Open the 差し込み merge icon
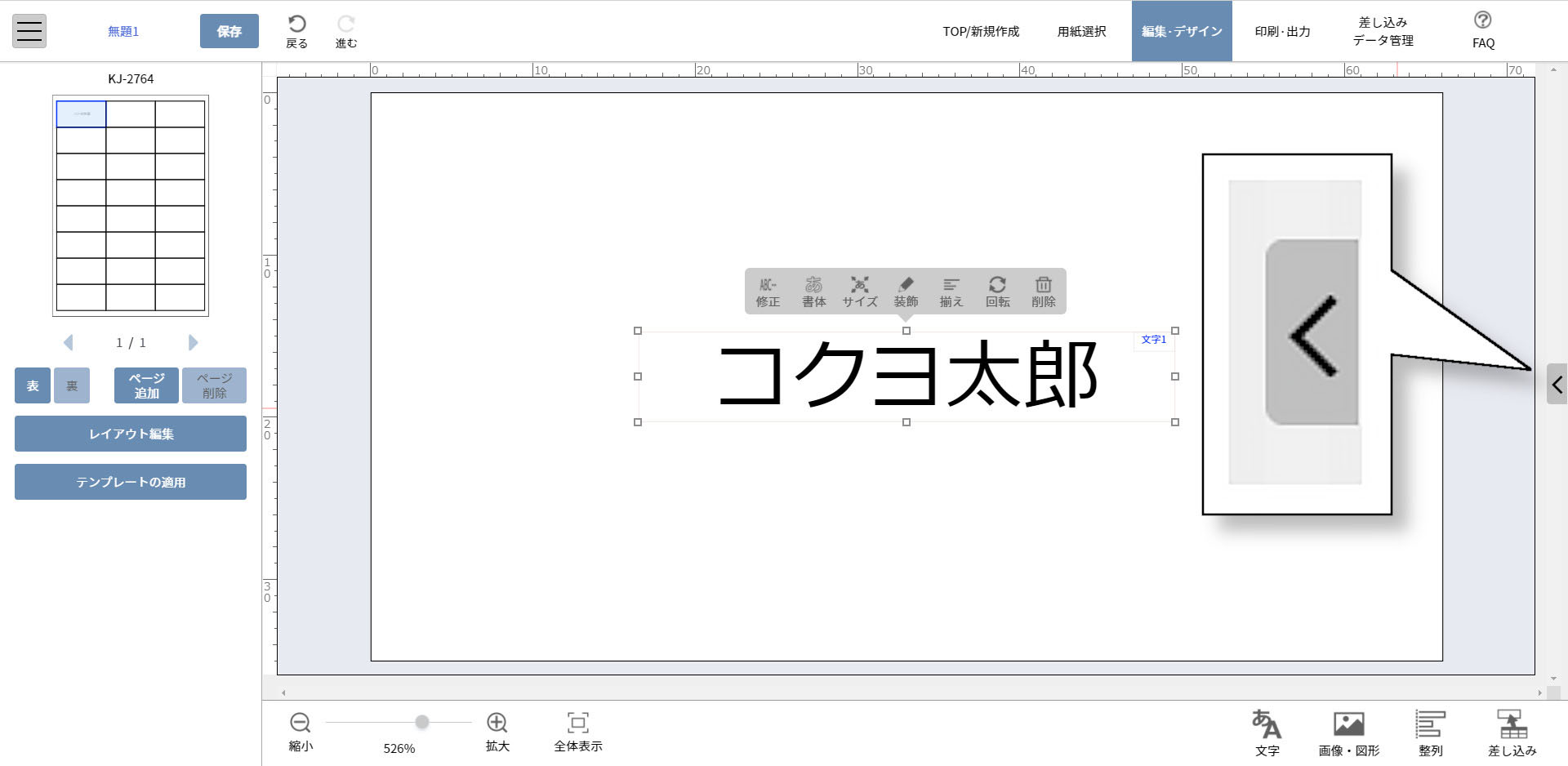This screenshot has width=1568, height=766. click(1512, 731)
